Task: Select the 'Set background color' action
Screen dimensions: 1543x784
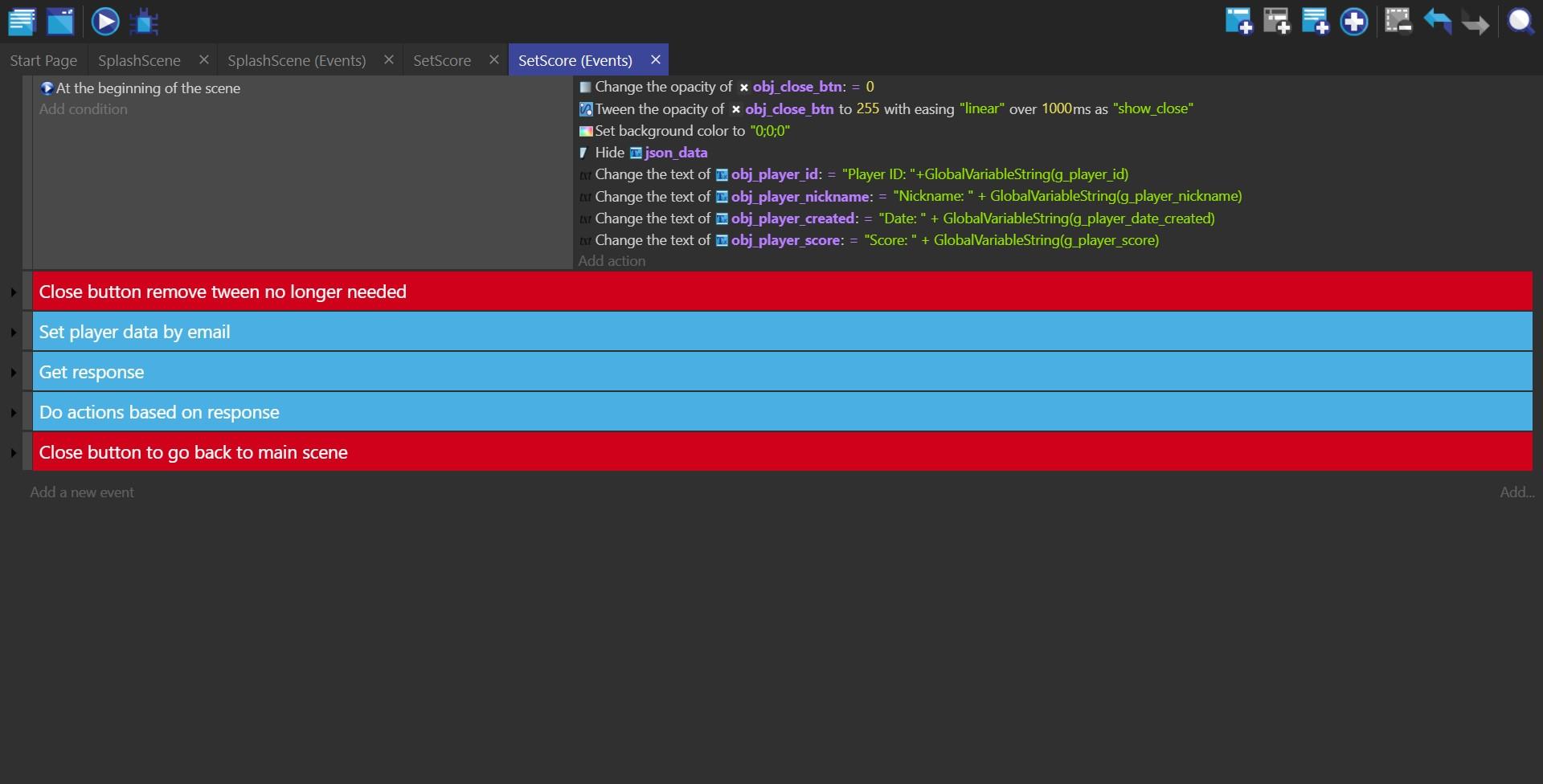Action: [685, 131]
